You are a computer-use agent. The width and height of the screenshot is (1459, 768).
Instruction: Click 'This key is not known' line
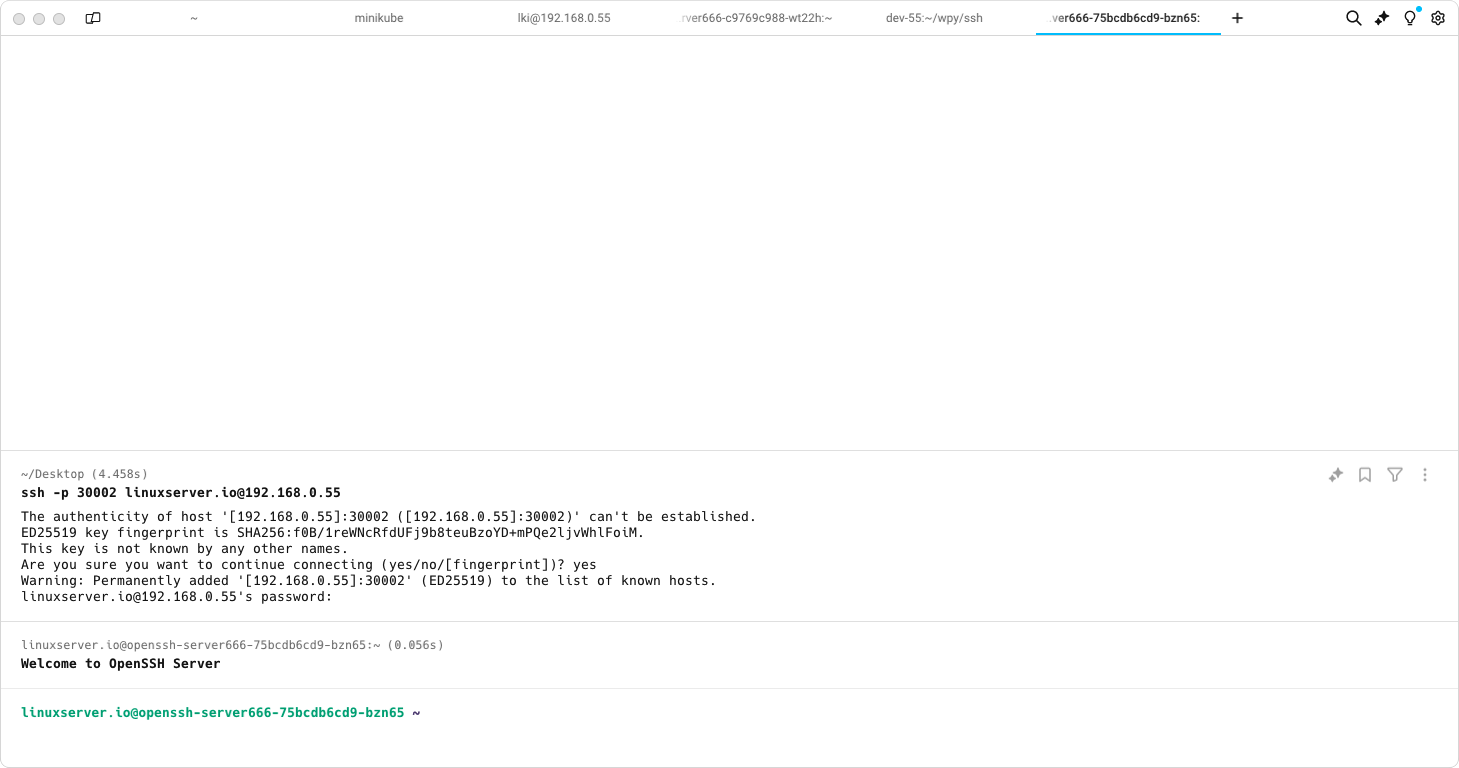(184, 549)
